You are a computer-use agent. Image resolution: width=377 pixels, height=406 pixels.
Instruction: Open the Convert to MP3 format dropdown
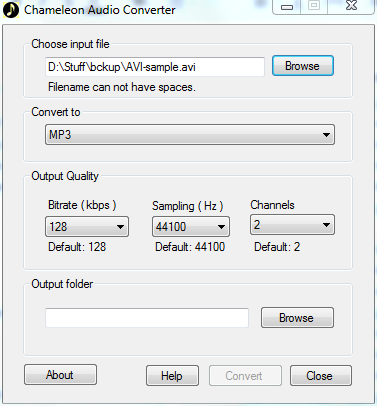click(190, 135)
